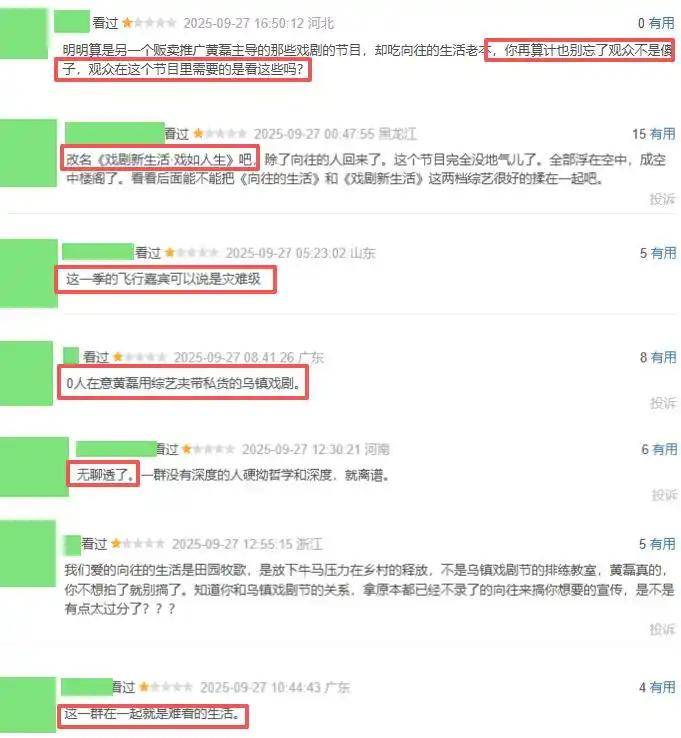Mark the 河北 review as 有用
Image resolution: width=681 pixels, height=738 pixels.
click(x=662, y=23)
